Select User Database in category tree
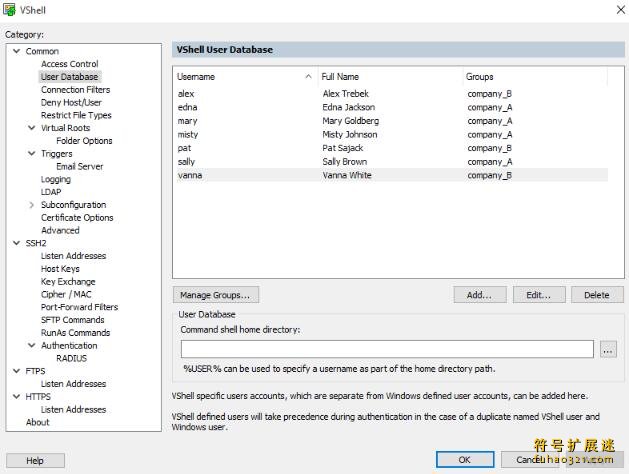 click(x=69, y=77)
